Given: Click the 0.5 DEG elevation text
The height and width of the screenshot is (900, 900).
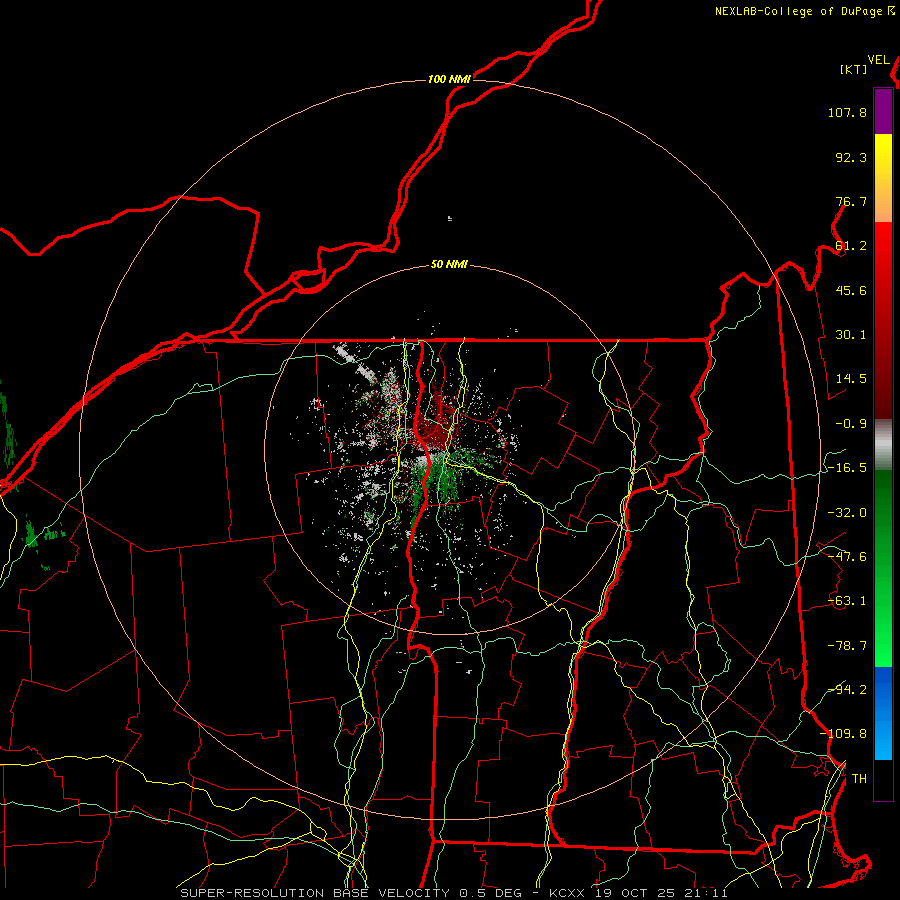Looking at the screenshot, I should (490, 893).
